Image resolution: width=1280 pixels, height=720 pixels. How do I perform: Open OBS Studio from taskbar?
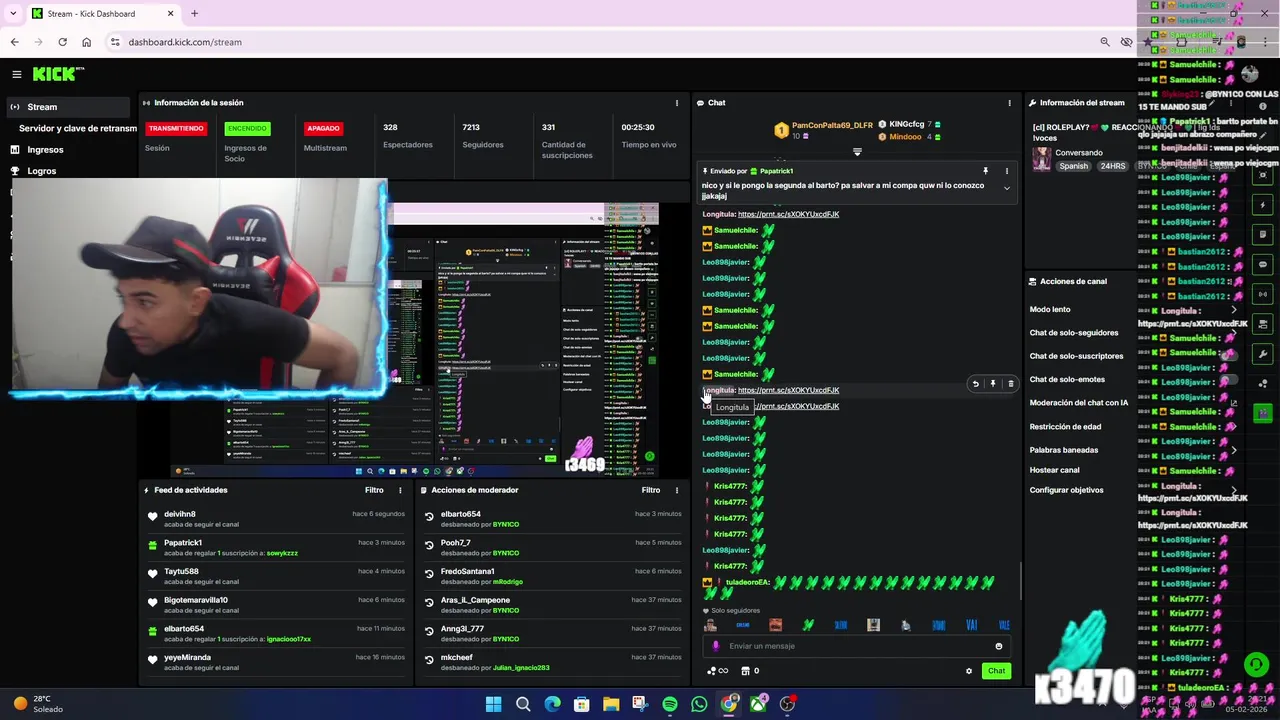click(787, 704)
